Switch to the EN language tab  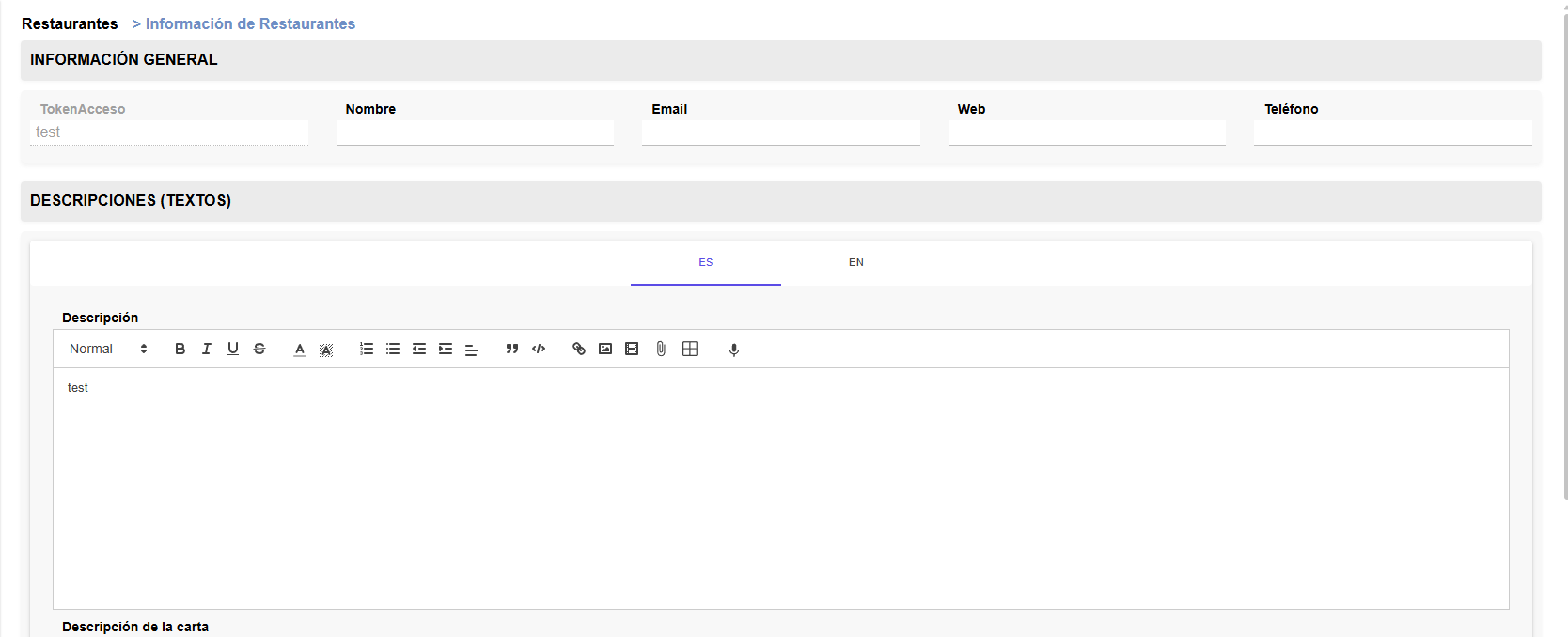[855, 262]
